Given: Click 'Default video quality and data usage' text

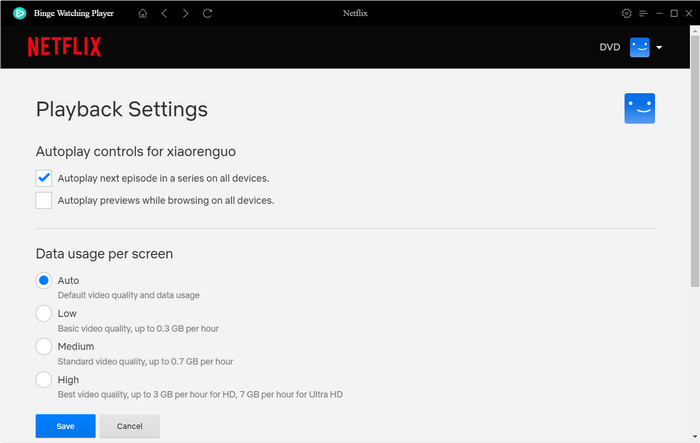Looking at the screenshot, I should 129,295.
